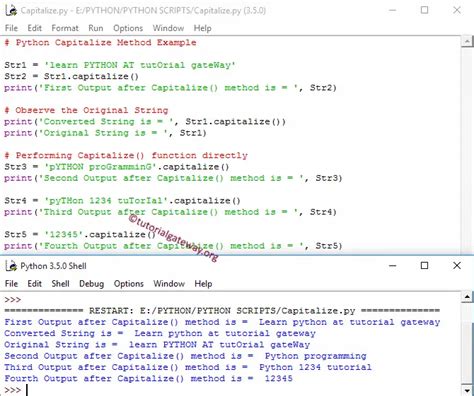
Task: Click Shell output 'Third Output' Python 1234 tutorial
Action: [188, 367]
